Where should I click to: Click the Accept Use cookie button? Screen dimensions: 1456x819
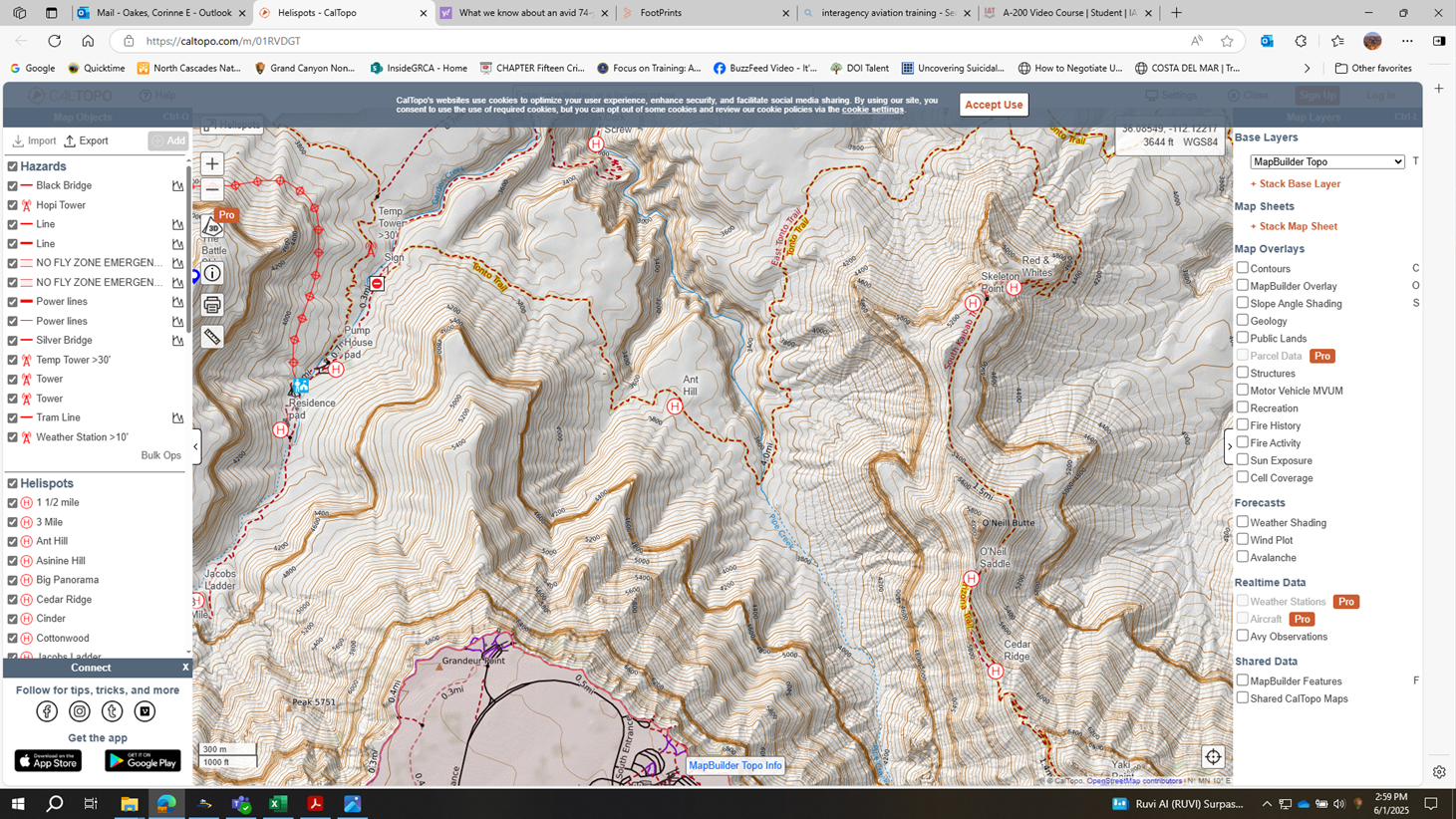(x=993, y=105)
